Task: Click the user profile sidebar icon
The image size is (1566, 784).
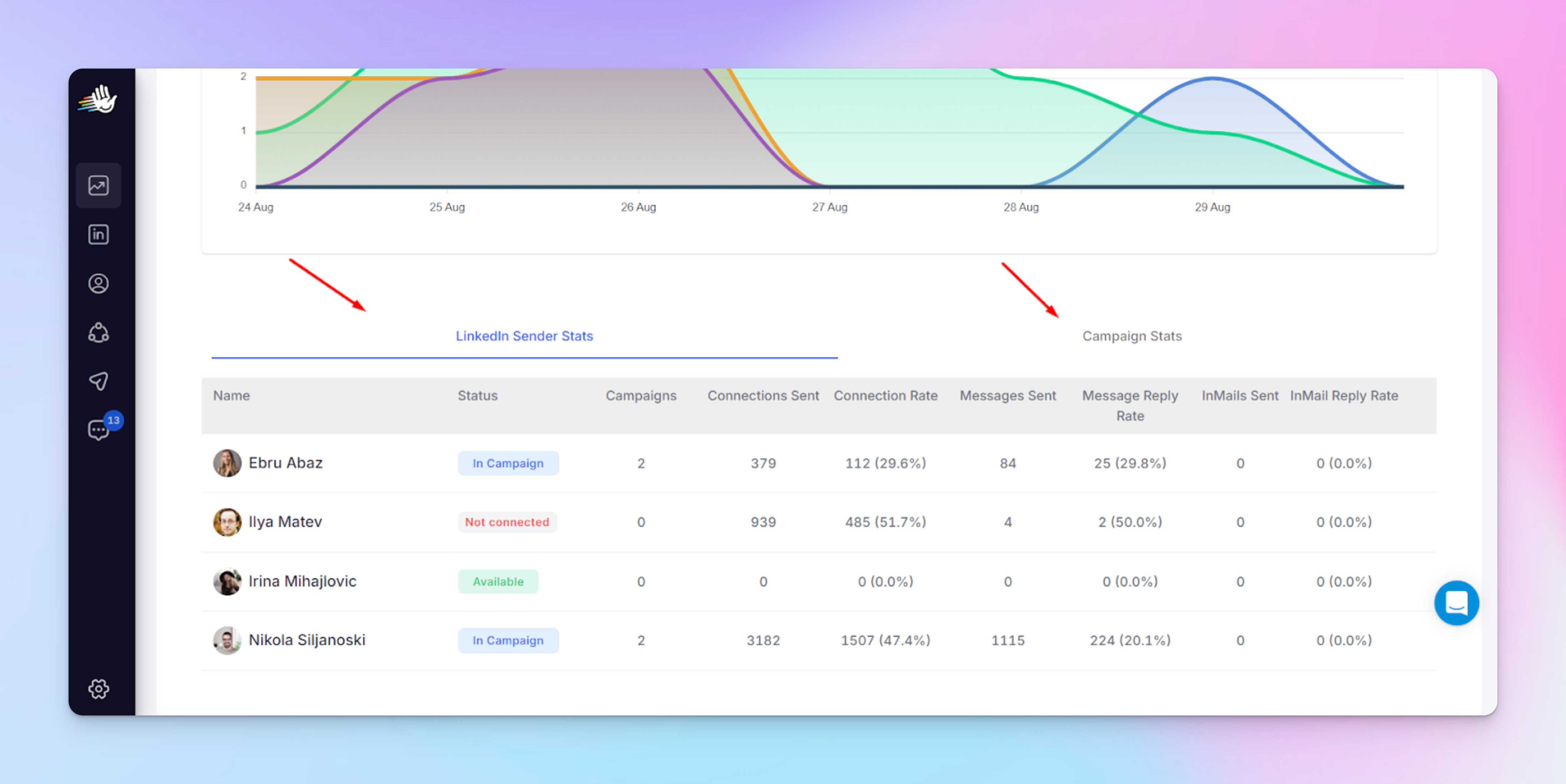Action: tap(99, 284)
